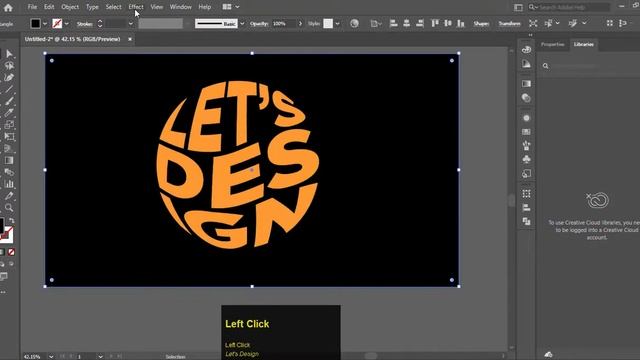This screenshot has width=640, height=360.
Task: Select the Curvature tool
Action: click(9, 78)
